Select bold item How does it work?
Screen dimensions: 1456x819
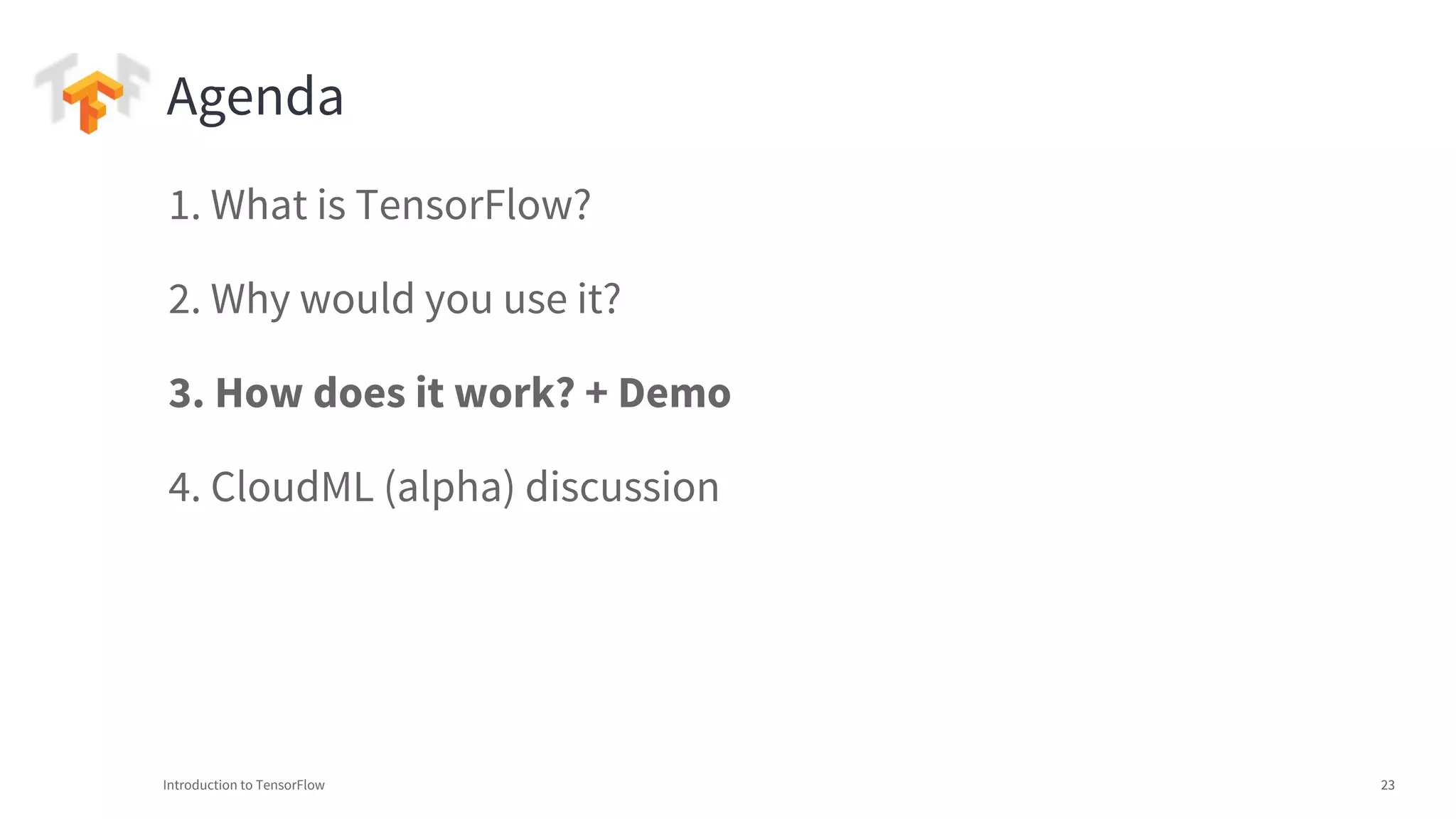pyautogui.click(x=371, y=392)
